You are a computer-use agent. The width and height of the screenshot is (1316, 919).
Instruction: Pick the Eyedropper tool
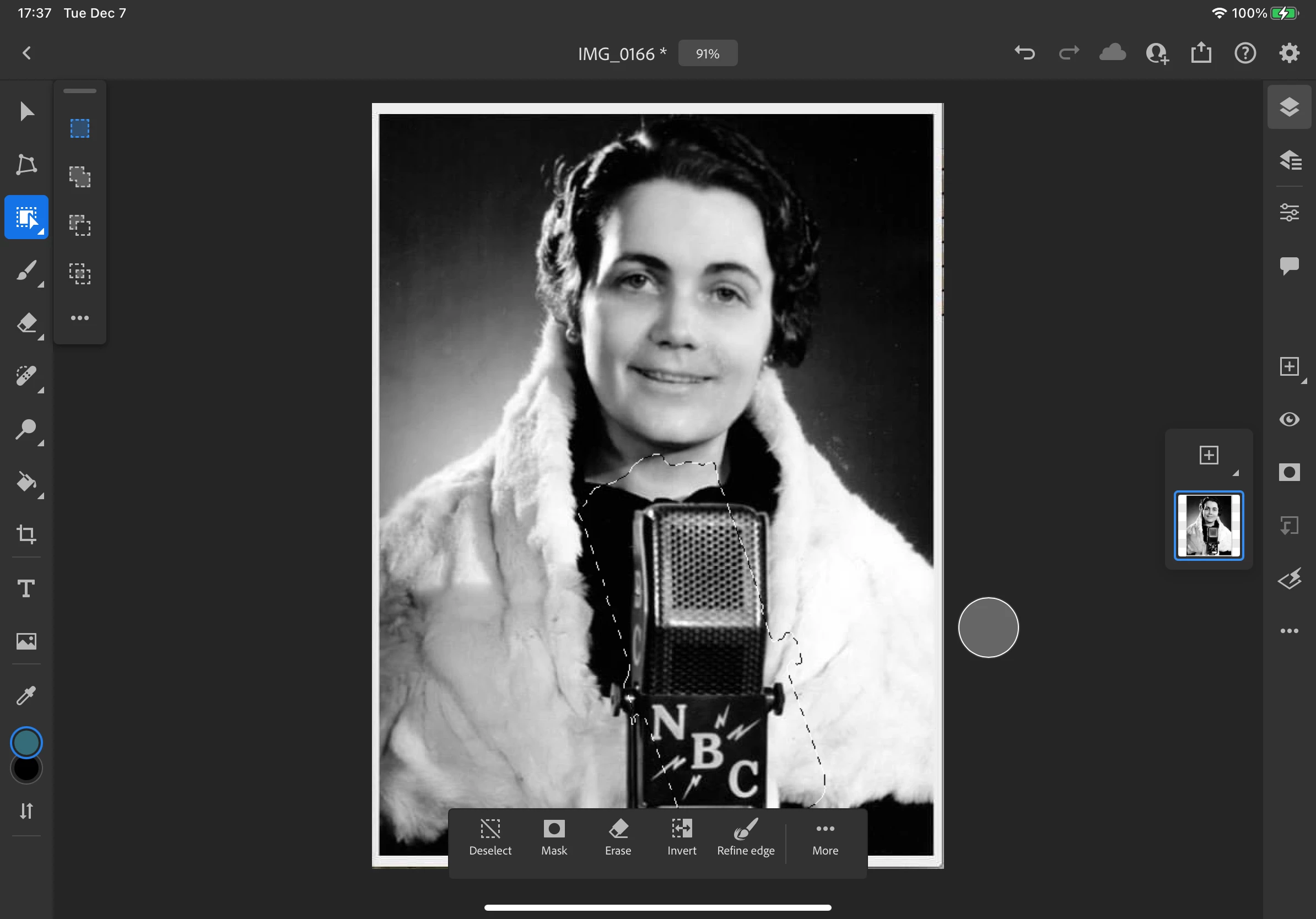(x=26, y=695)
